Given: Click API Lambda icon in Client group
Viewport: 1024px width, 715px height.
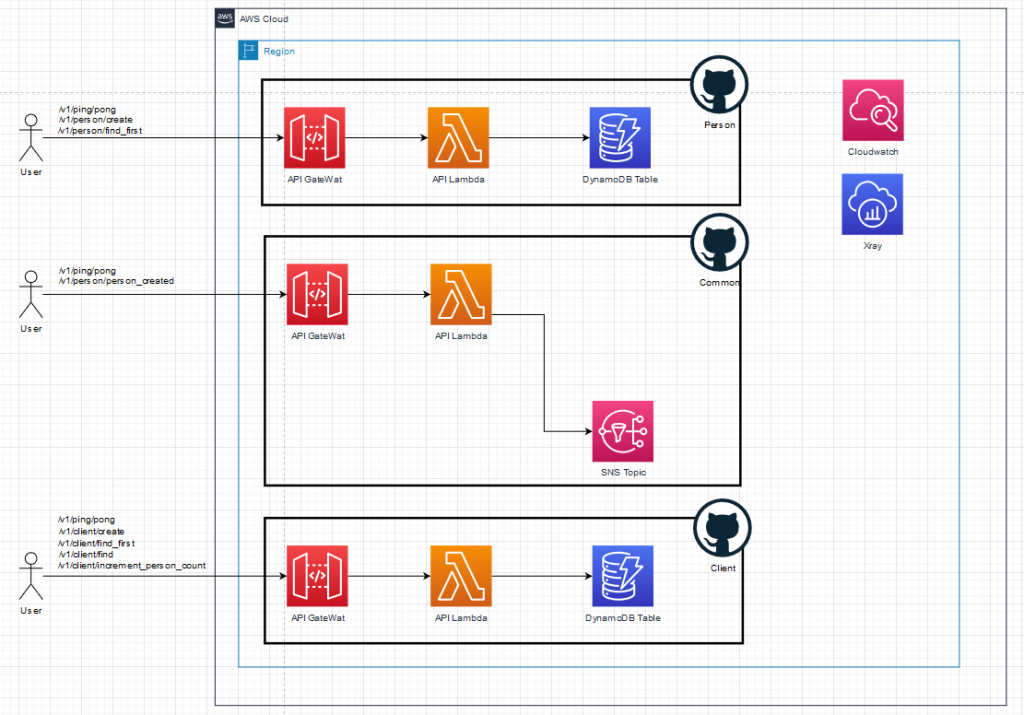Looking at the screenshot, I should click(461, 575).
